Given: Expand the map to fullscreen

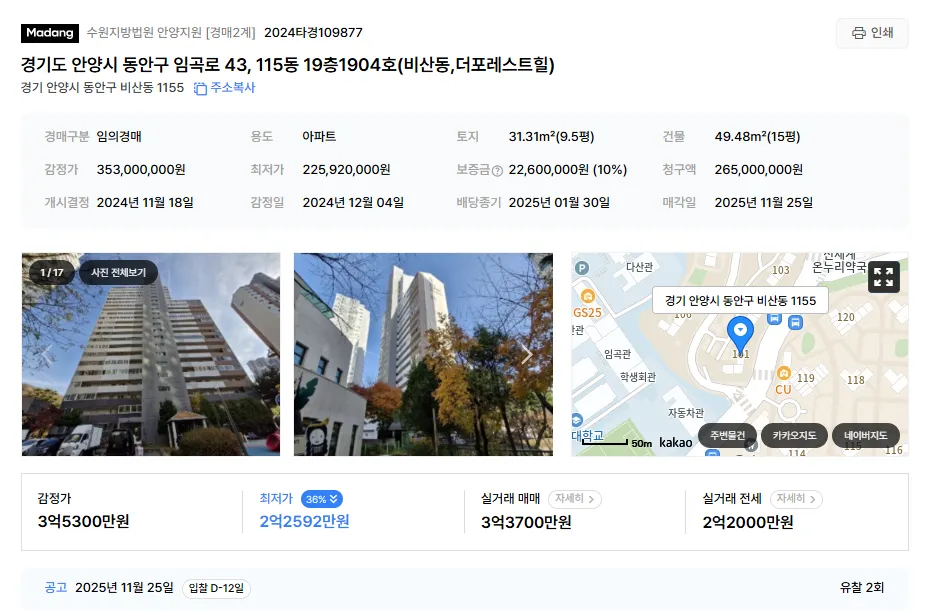Looking at the screenshot, I should coord(884,277).
